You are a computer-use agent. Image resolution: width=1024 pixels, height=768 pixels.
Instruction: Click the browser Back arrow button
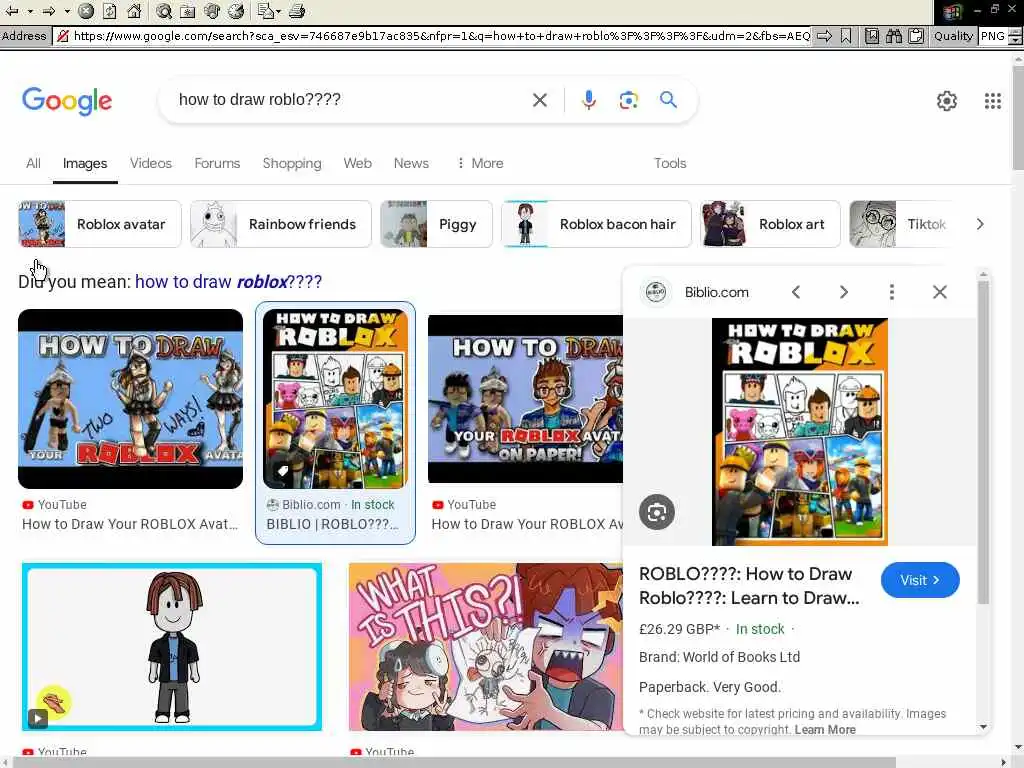tap(12, 11)
